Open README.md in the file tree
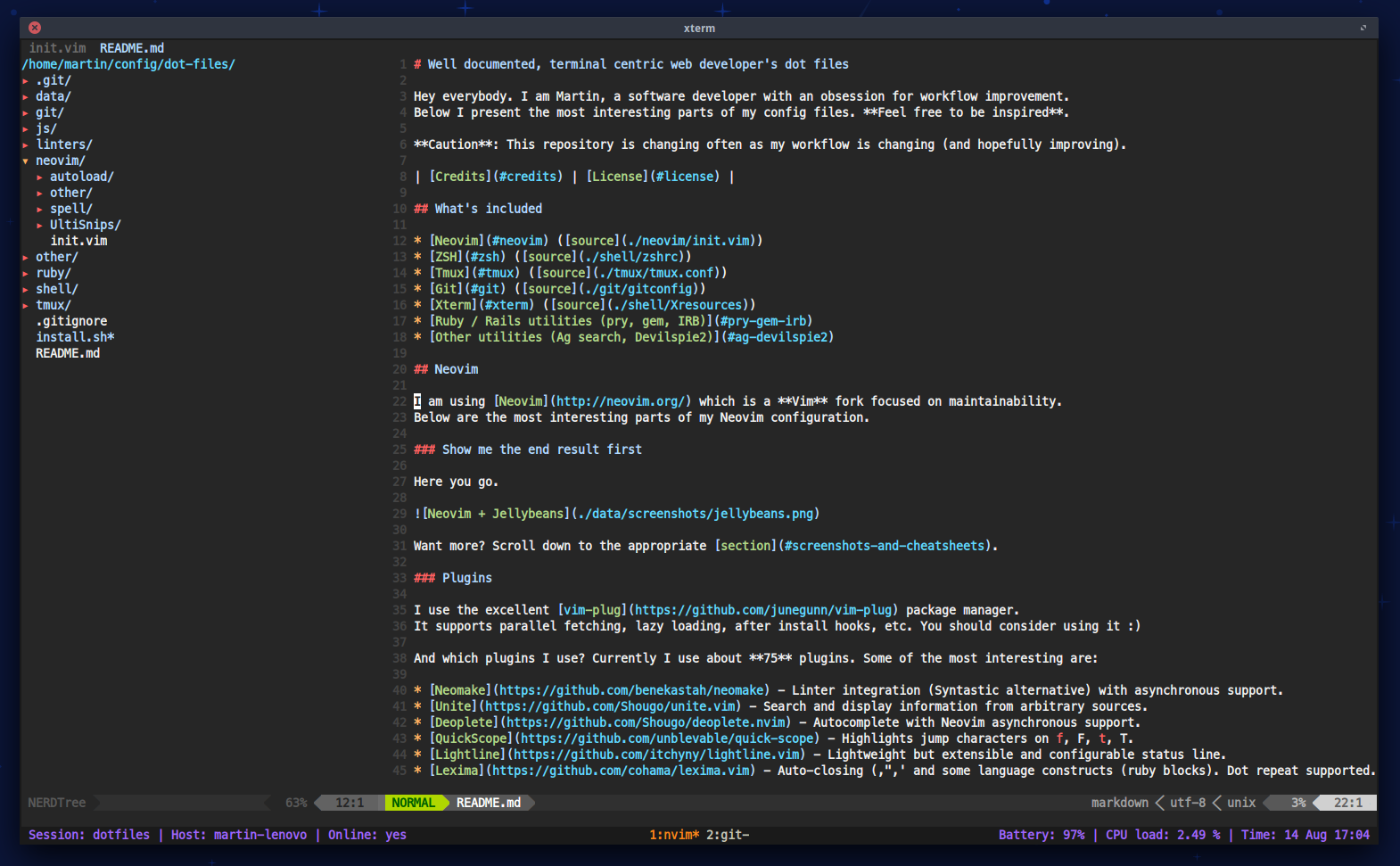The height and width of the screenshot is (866, 1400). pyautogui.click(x=68, y=353)
